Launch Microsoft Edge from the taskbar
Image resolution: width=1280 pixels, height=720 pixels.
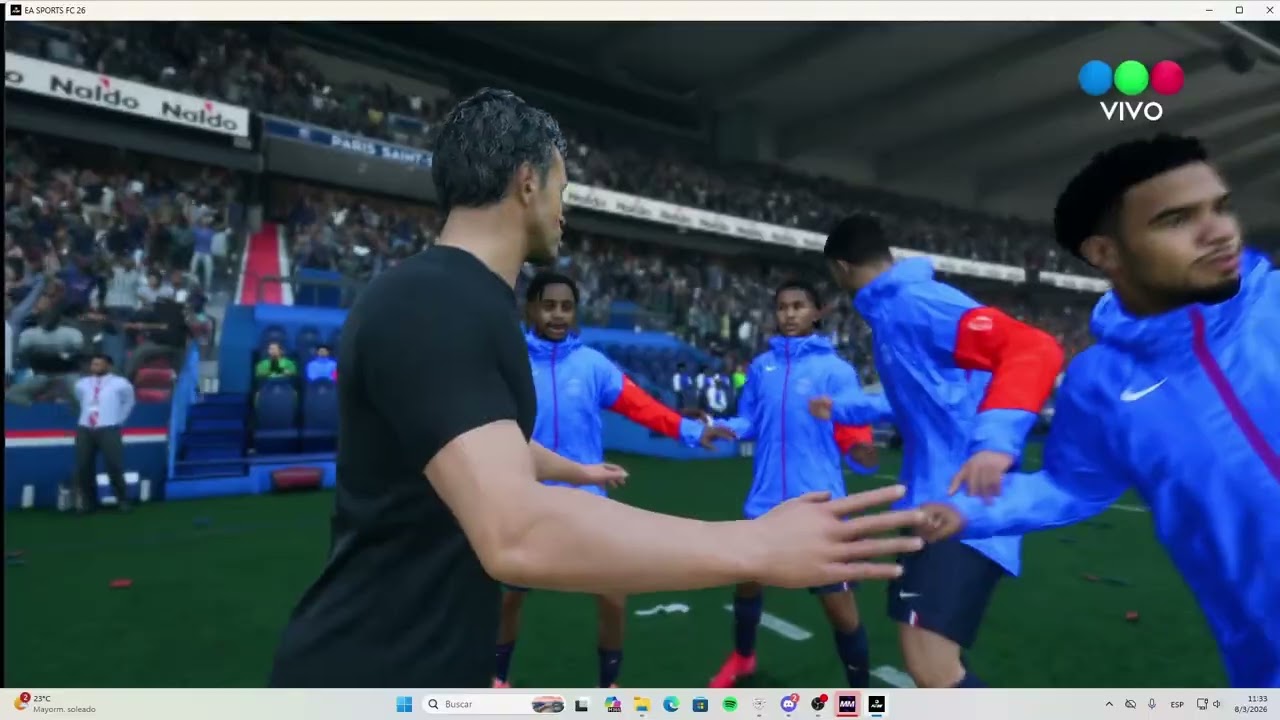[x=671, y=704]
